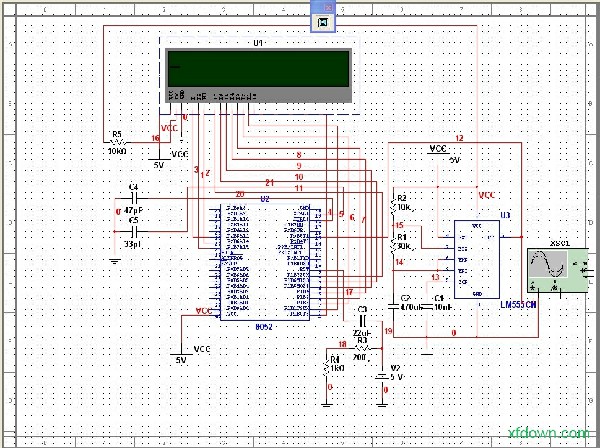Select capacitor C3 22uF symbol
The height and width of the screenshot is (448, 600).
(x=362, y=320)
